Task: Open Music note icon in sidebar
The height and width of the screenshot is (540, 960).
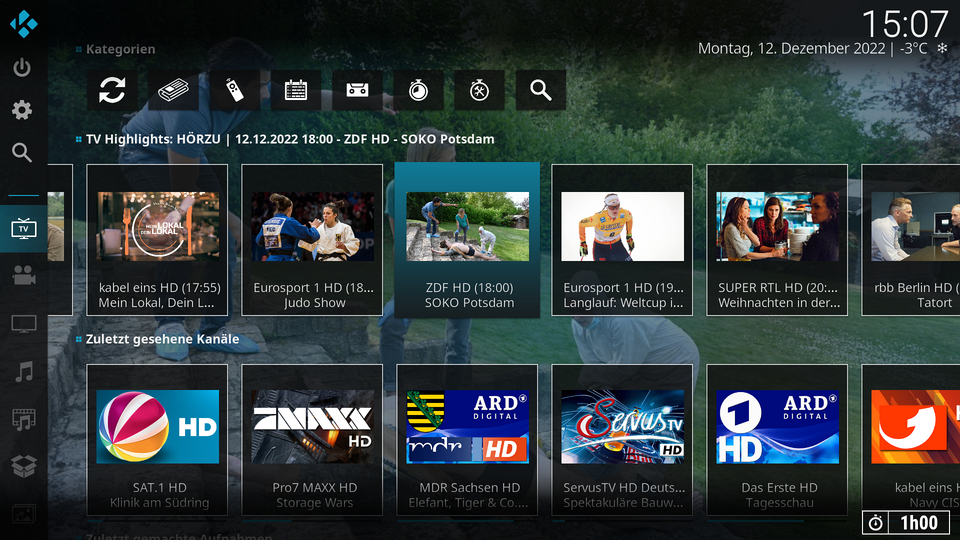Action: [24, 372]
